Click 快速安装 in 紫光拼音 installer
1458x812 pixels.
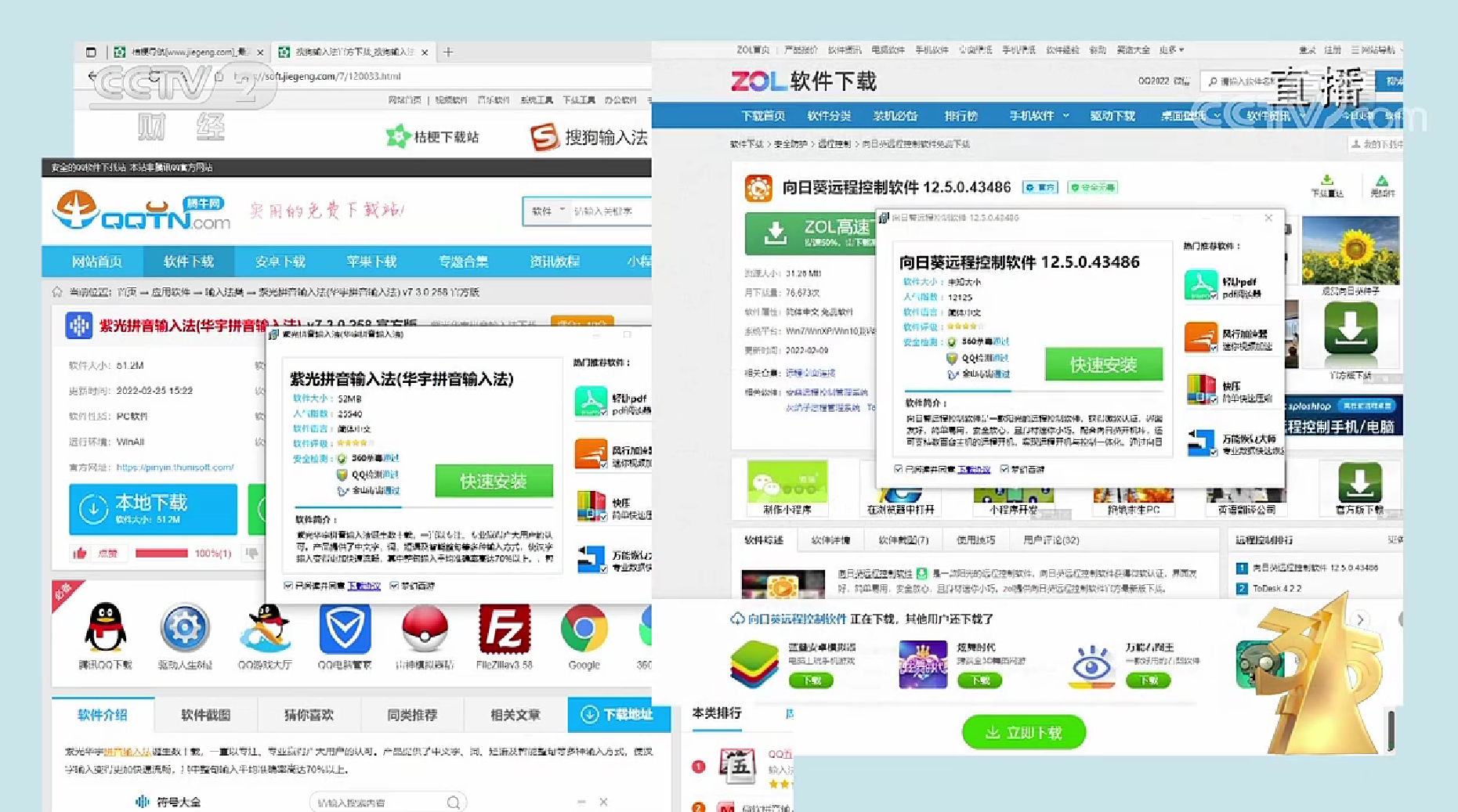[494, 481]
